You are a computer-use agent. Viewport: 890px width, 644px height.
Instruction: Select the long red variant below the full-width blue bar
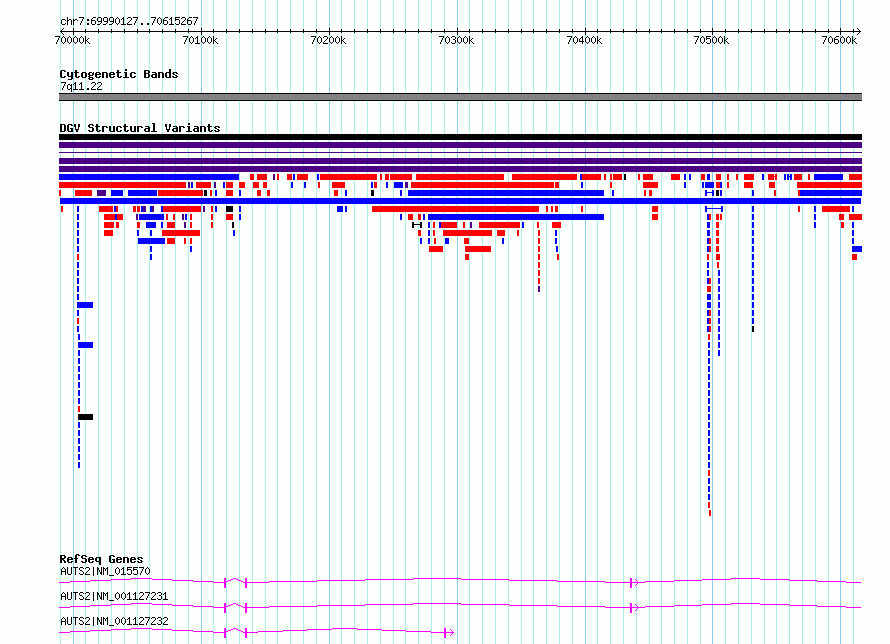pyautogui.click(x=455, y=209)
